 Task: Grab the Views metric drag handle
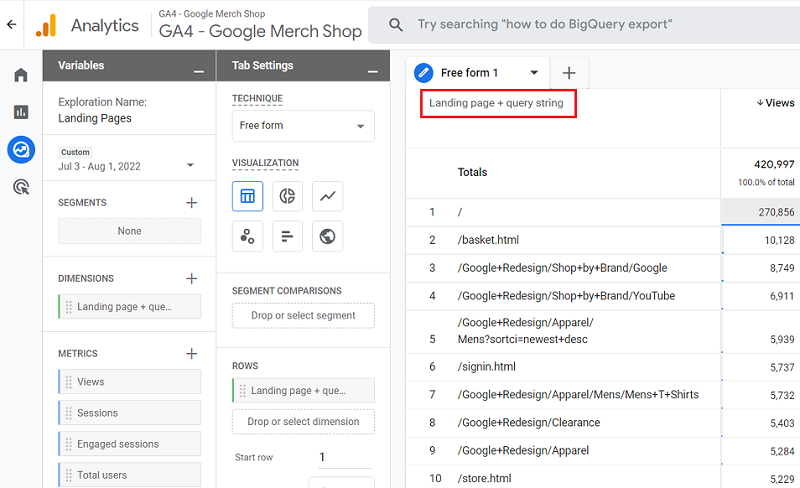tap(68, 382)
